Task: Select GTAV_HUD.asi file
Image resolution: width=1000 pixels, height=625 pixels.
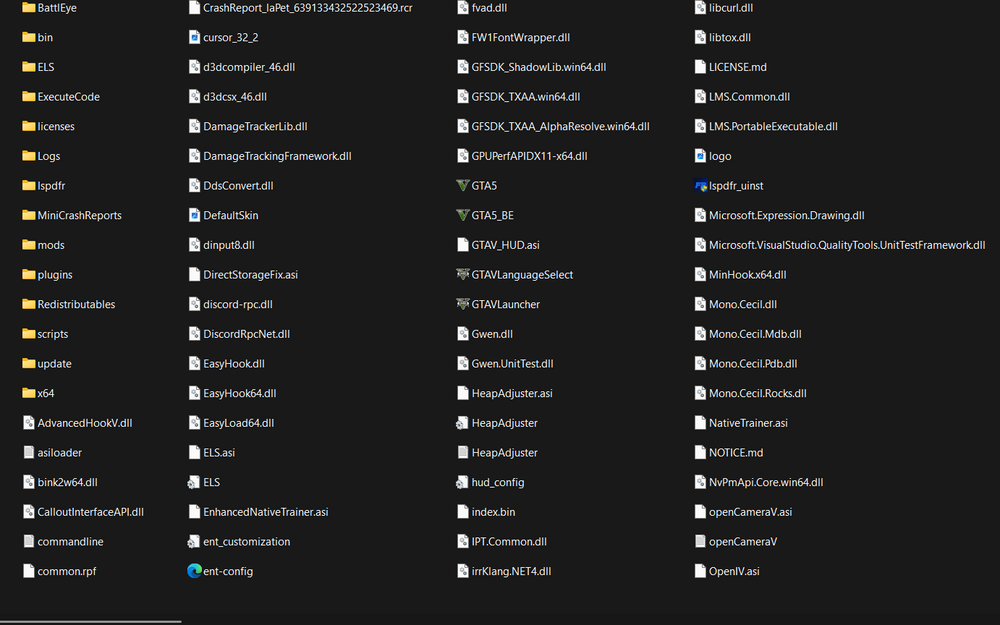Action: pos(499,245)
